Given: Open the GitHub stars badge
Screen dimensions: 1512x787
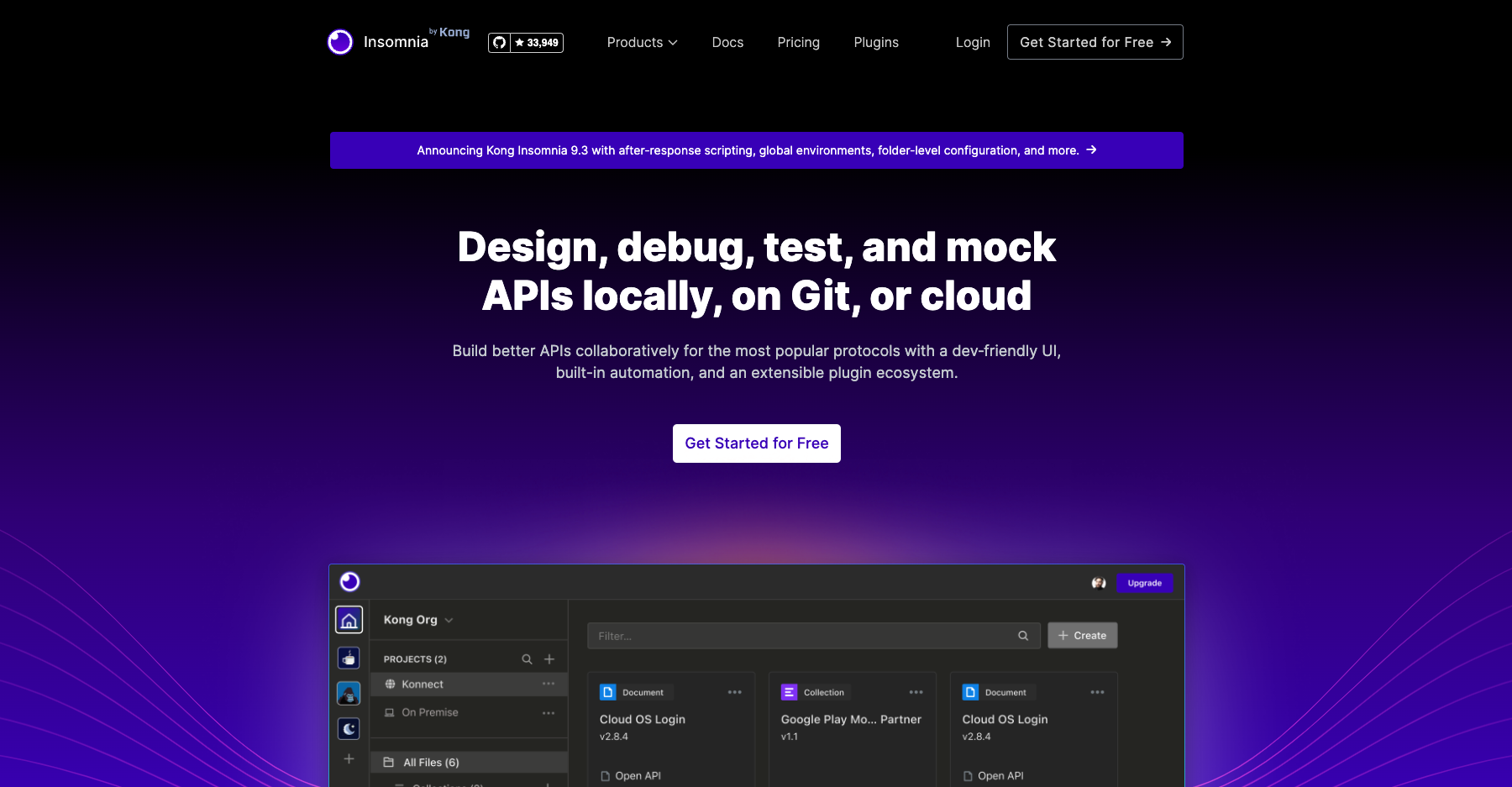Looking at the screenshot, I should click(x=526, y=43).
